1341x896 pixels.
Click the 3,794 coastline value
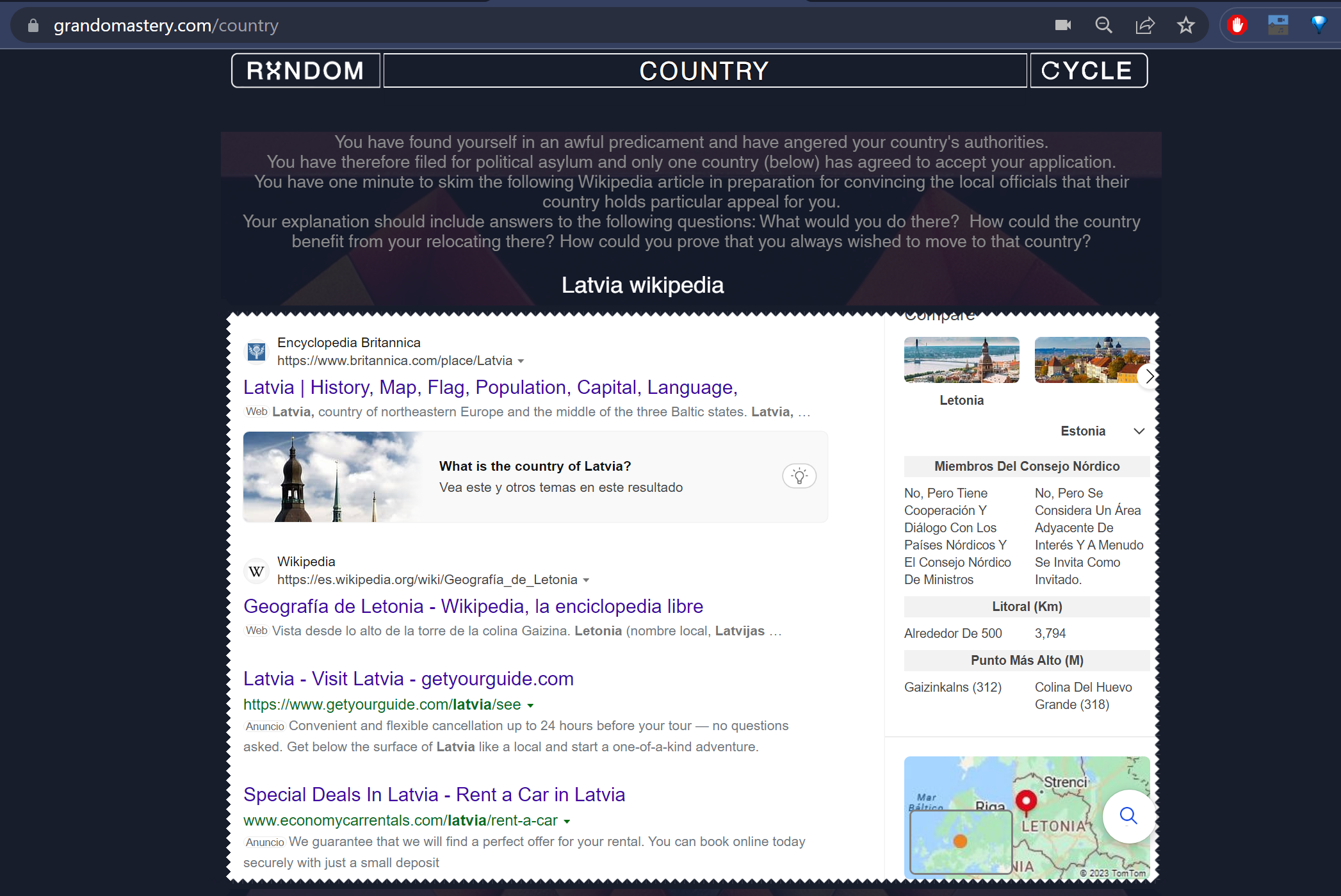pyautogui.click(x=1050, y=633)
